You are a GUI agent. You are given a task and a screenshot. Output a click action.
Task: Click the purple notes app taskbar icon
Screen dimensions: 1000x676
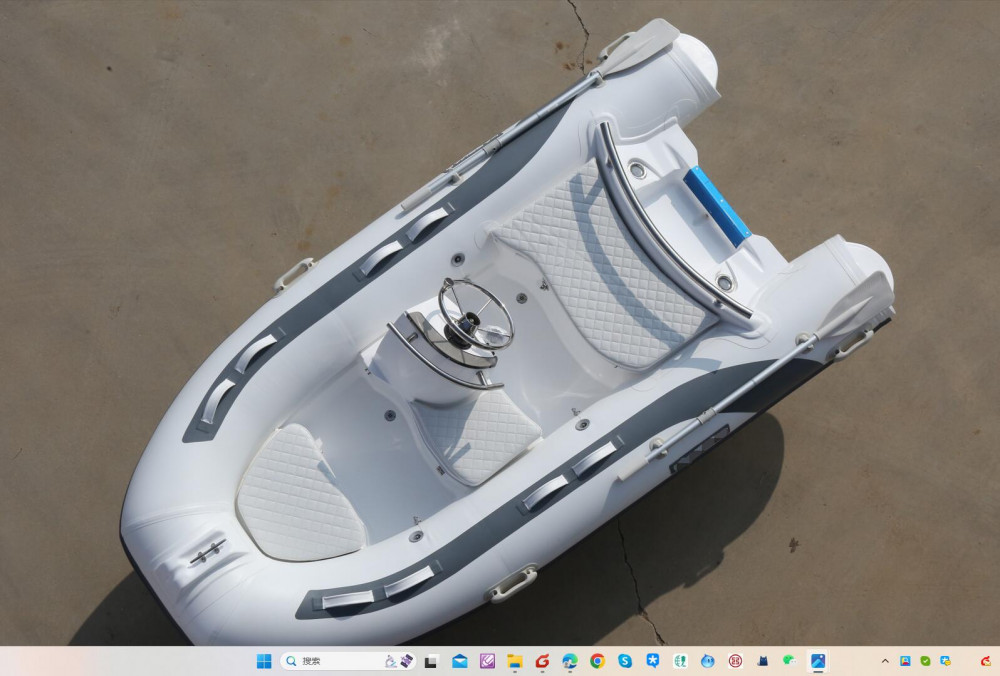tap(487, 661)
